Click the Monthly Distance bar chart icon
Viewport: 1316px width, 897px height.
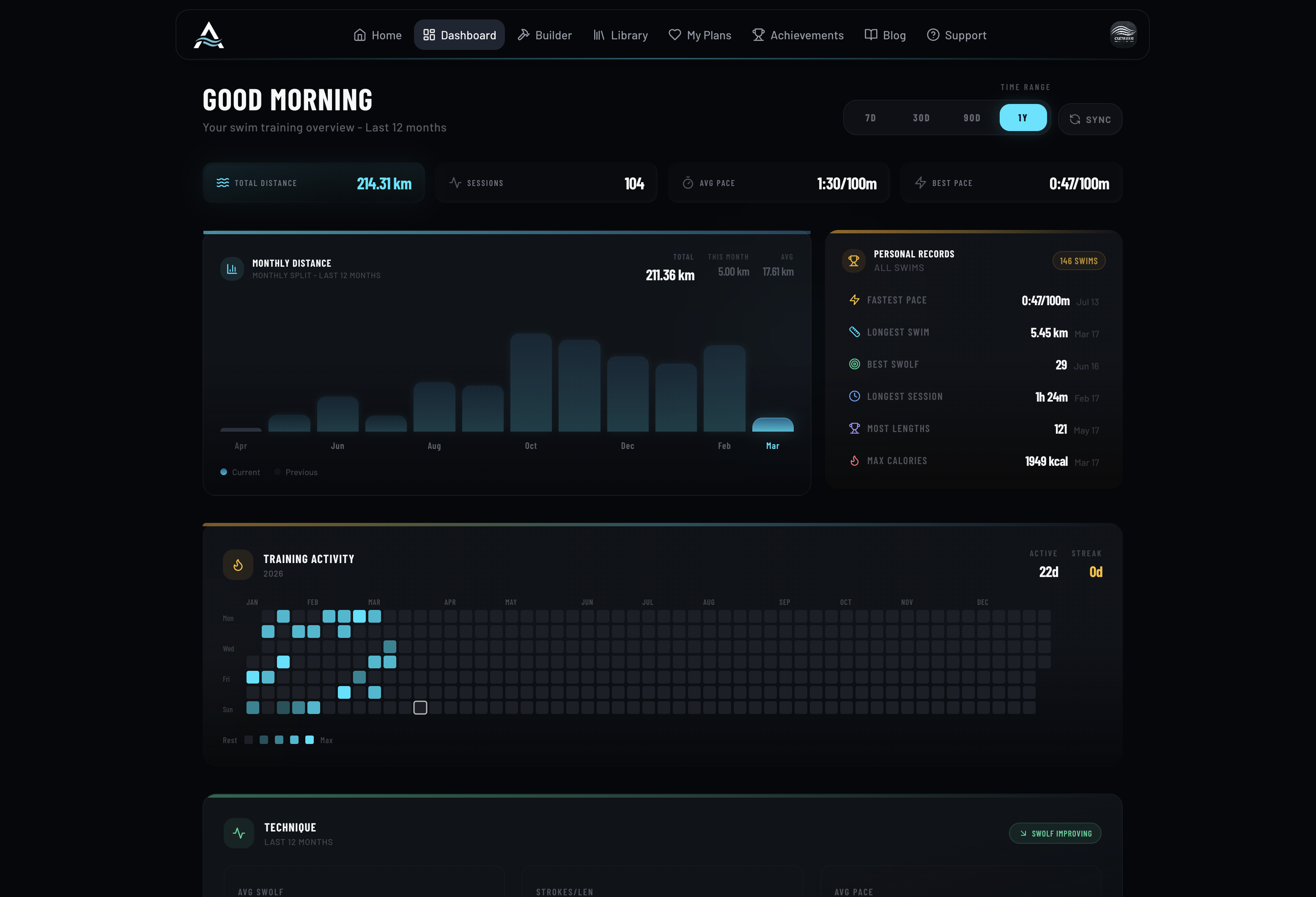[x=232, y=269]
